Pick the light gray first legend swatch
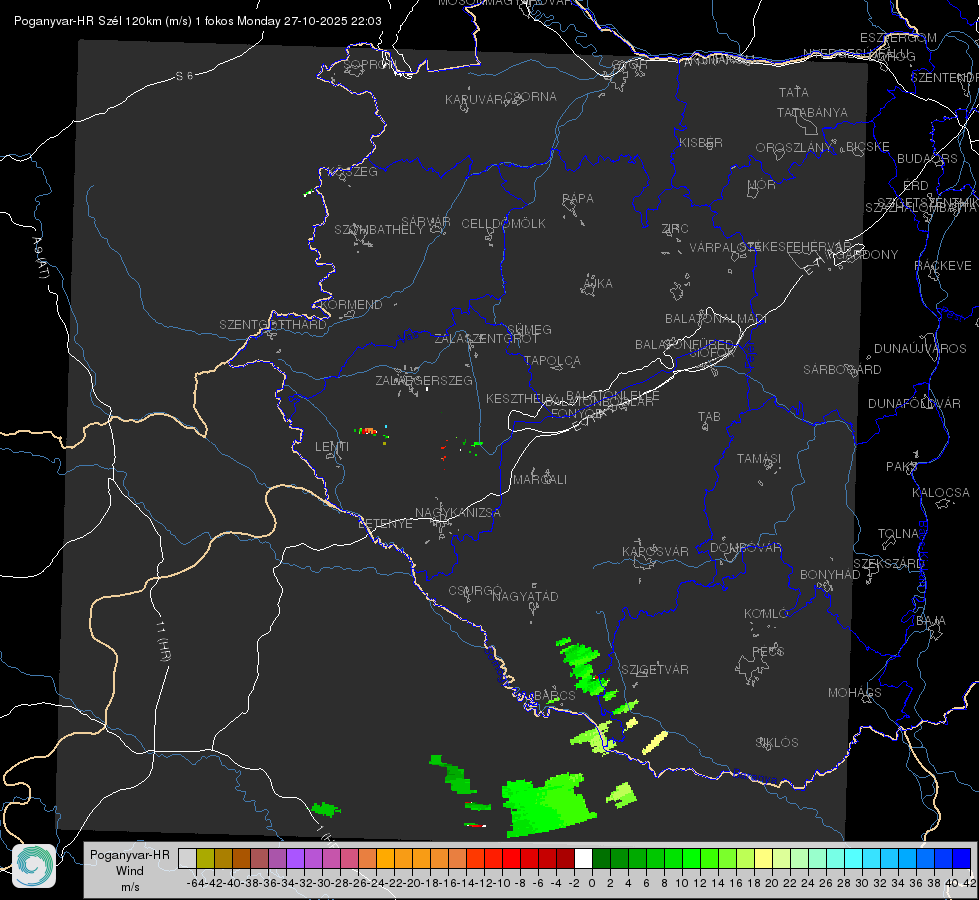 pos(187,858)
